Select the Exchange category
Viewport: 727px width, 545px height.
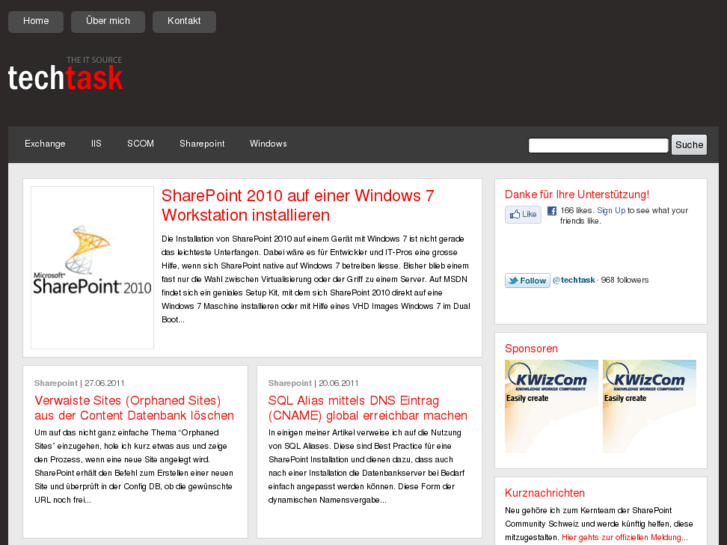point(45,144)
